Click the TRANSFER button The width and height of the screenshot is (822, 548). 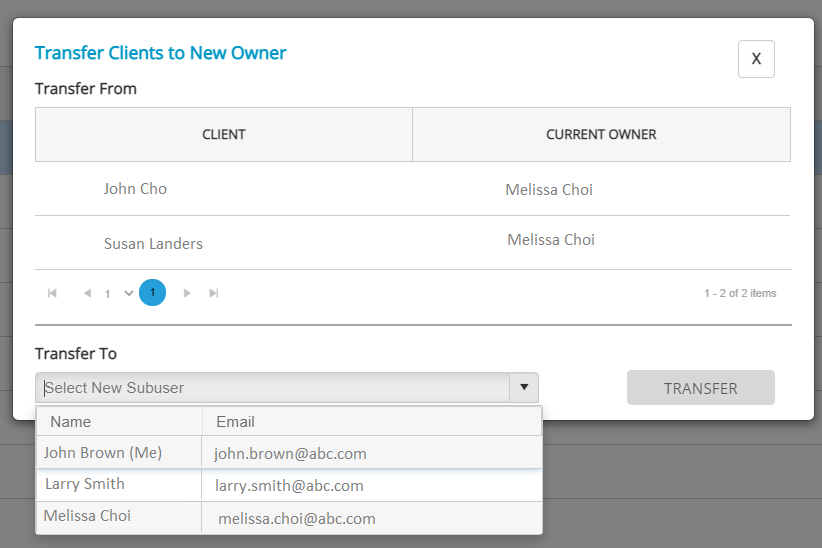700,388
